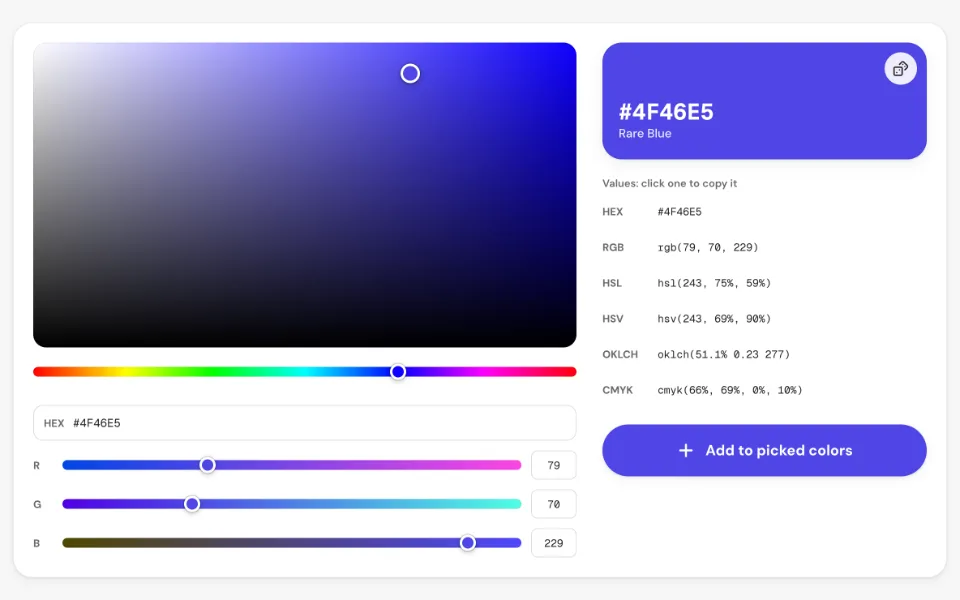Click the CMYK label in values list
The image size is (960, 600).
(617, 390)
